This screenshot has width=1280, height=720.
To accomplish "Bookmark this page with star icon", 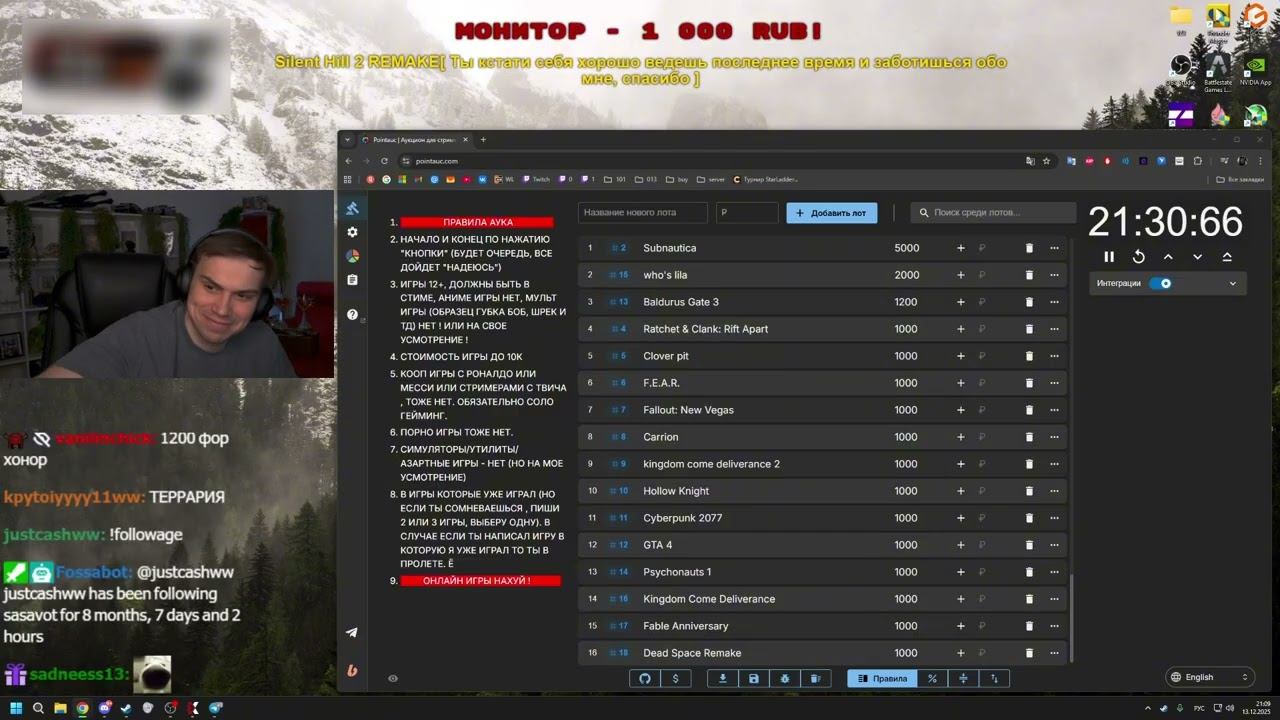I will click(1046, 161).
